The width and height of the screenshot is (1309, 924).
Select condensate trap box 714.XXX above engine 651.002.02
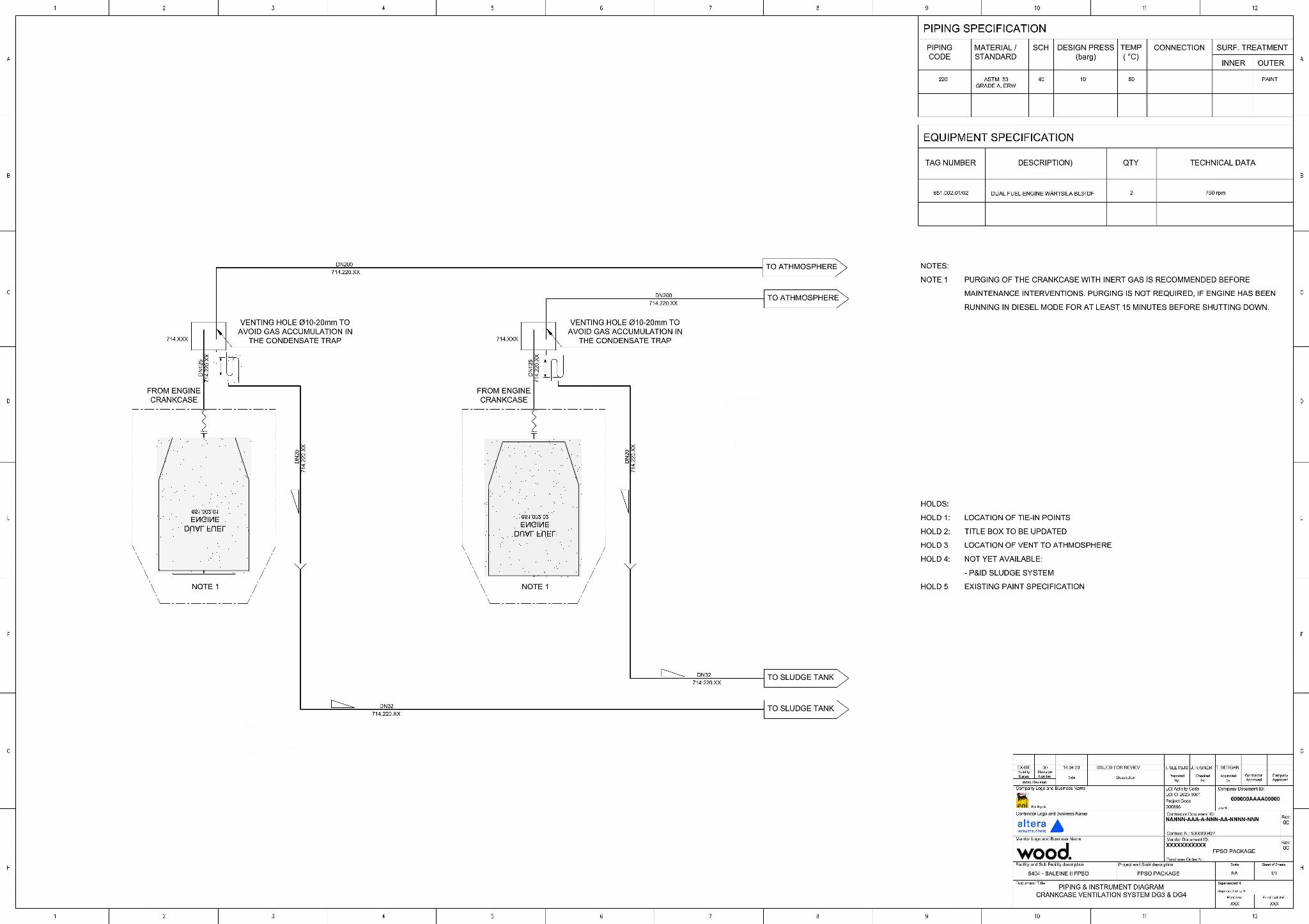coord(538,336)
